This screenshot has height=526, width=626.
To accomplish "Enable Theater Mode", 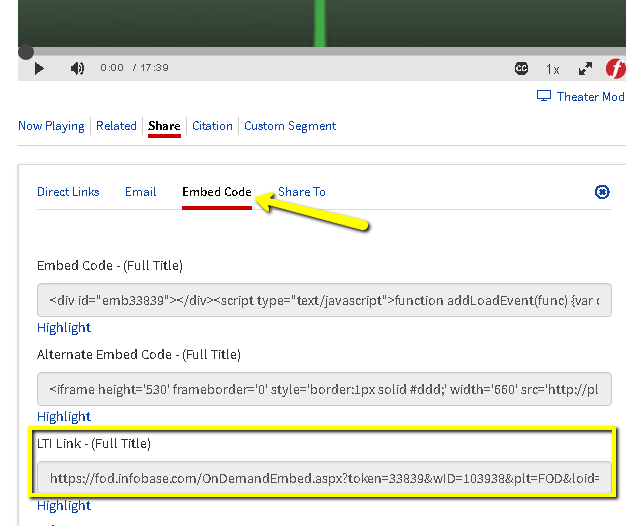I will pos(590,97).
